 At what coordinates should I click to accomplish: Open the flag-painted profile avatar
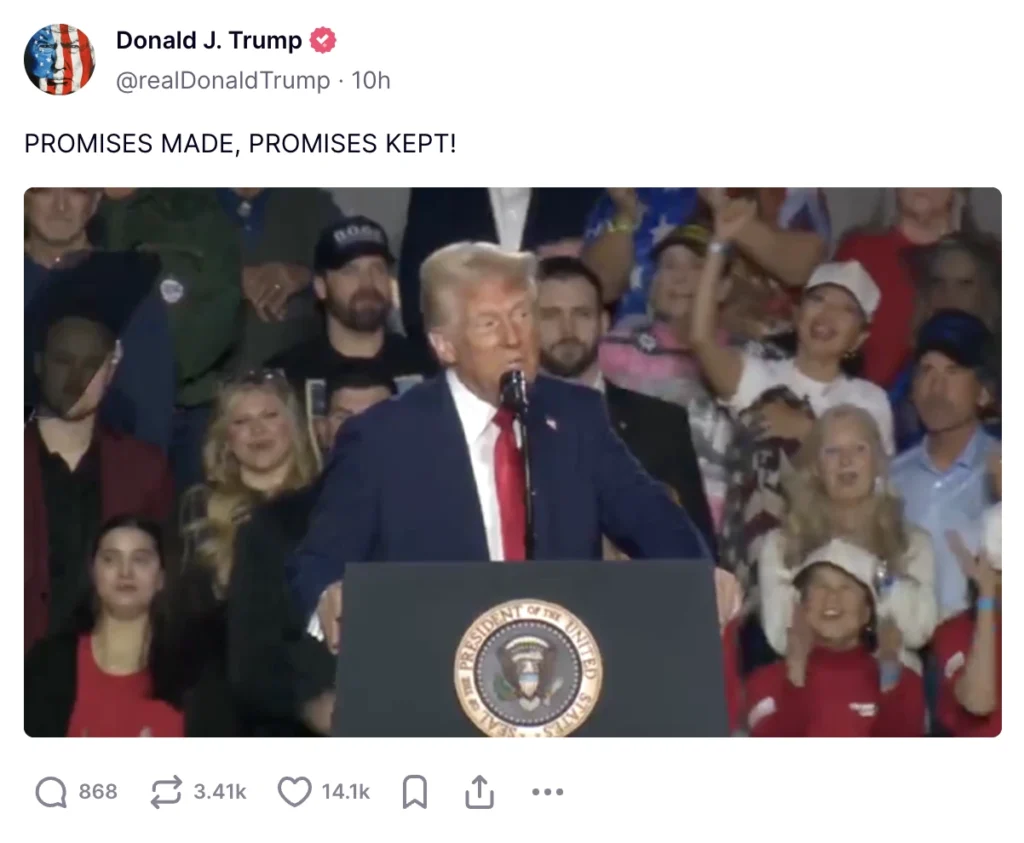(x=59, y=59)
